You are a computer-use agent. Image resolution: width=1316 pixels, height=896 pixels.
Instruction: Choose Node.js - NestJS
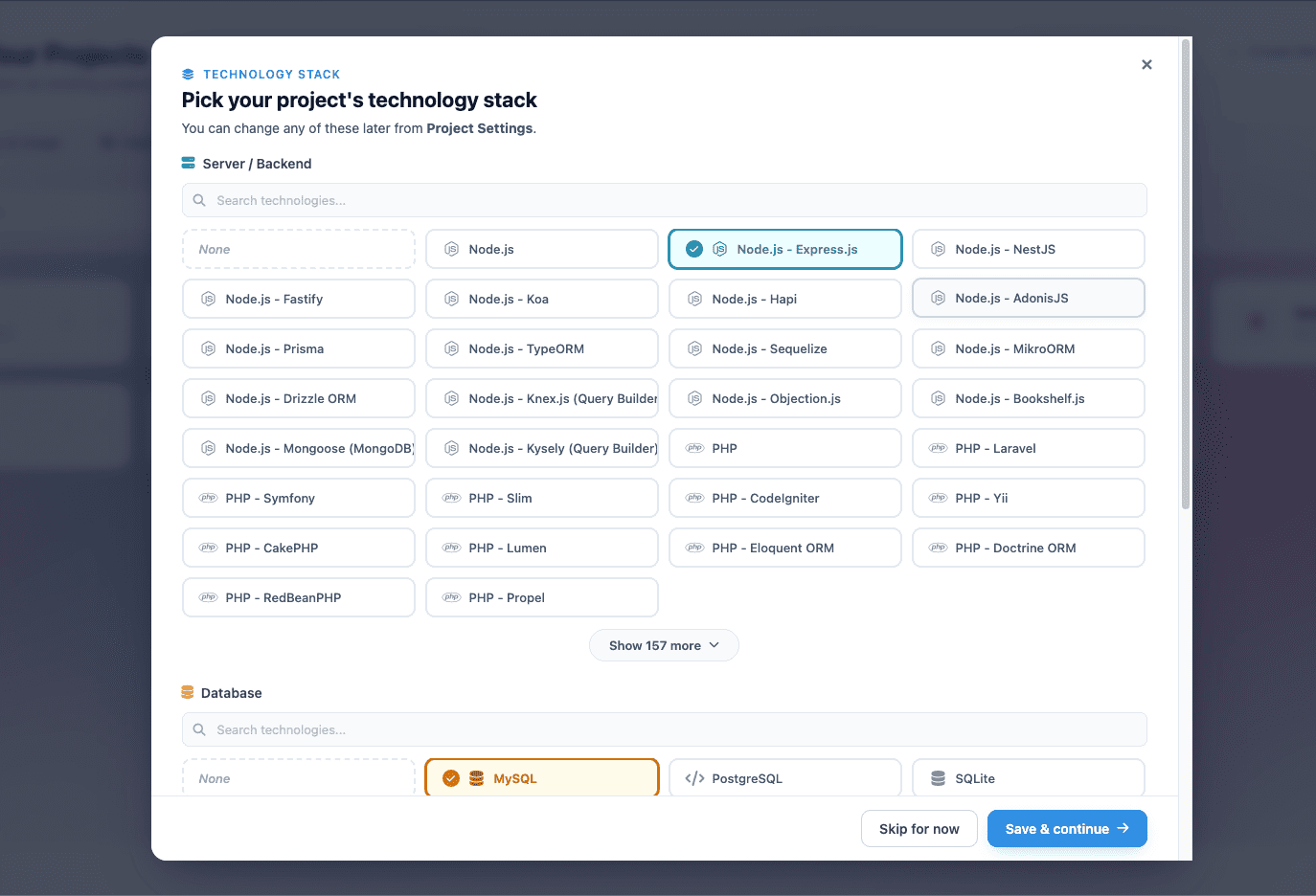tap(1029, 249)
